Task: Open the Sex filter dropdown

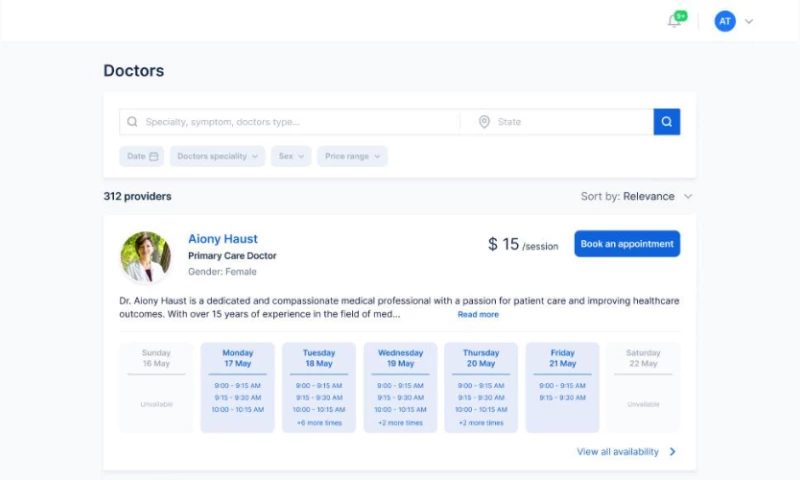Action: 291,157
